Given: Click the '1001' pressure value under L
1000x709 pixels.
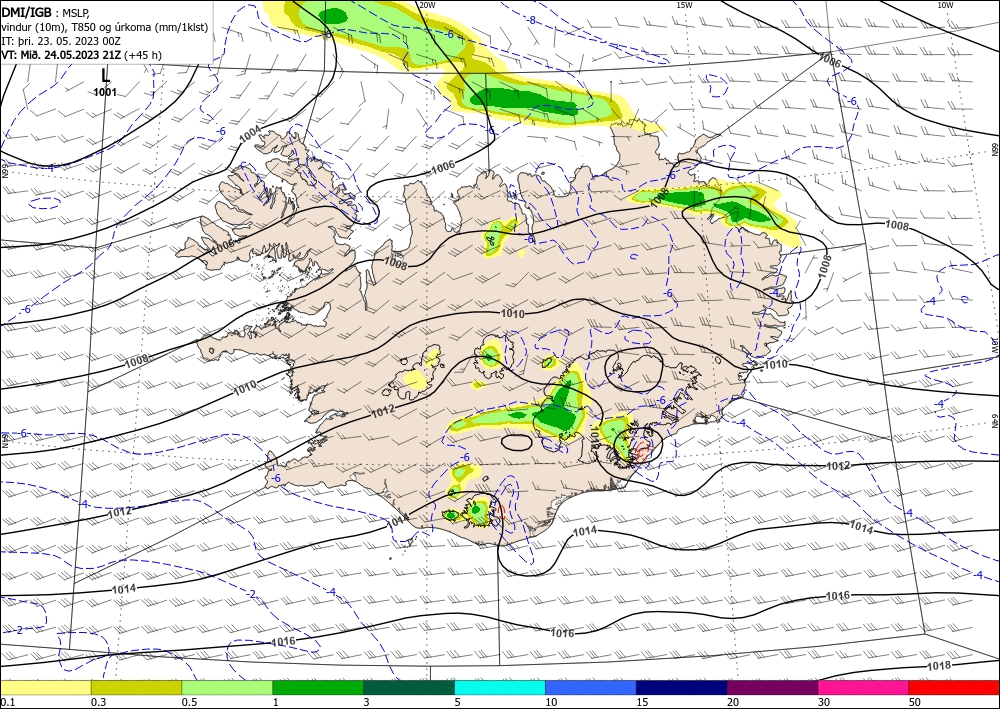Looking at the screenshot, I should tap(105, 92).
